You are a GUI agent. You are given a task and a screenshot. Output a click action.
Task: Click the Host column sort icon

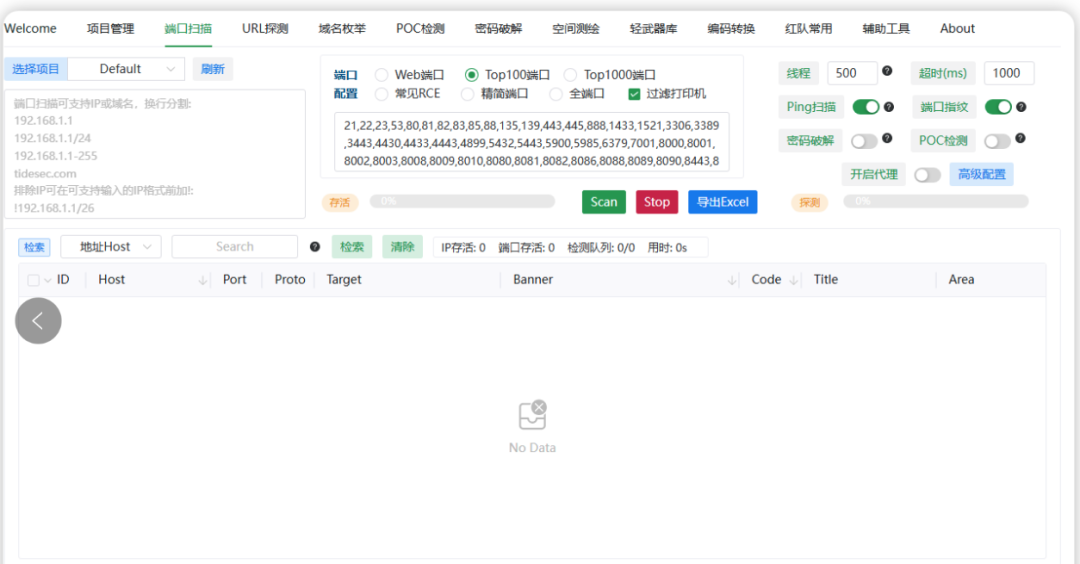coord(202,280)
